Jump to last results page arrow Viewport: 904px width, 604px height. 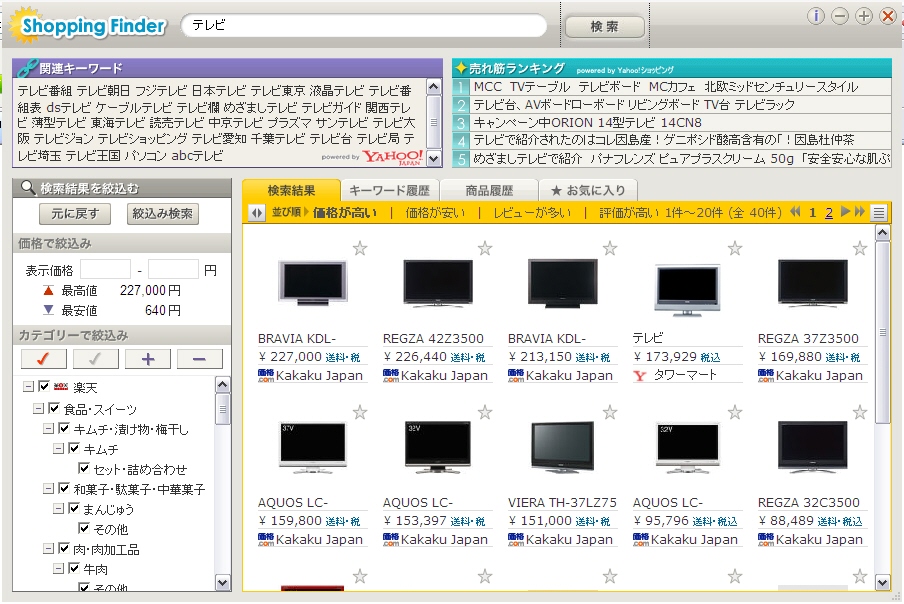(x=860, y=212)
